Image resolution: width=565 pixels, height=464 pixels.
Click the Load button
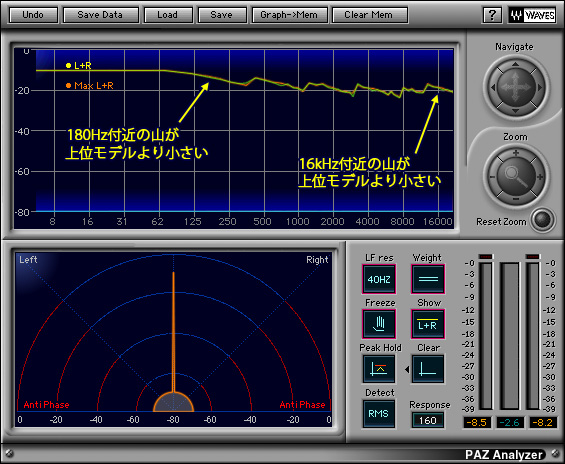click(x=168, y=15)
